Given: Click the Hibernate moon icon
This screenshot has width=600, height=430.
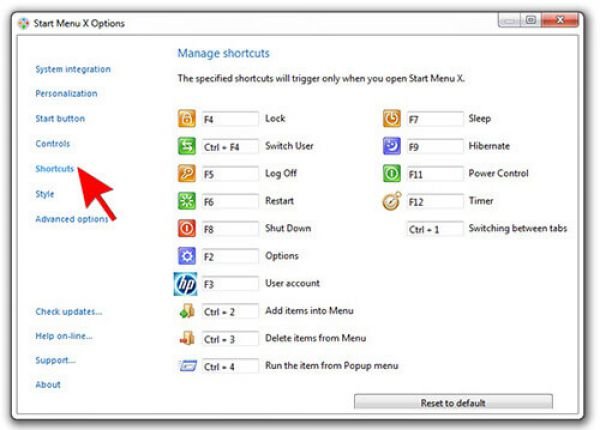Looking at the screenshot, I should pos(392,146).
